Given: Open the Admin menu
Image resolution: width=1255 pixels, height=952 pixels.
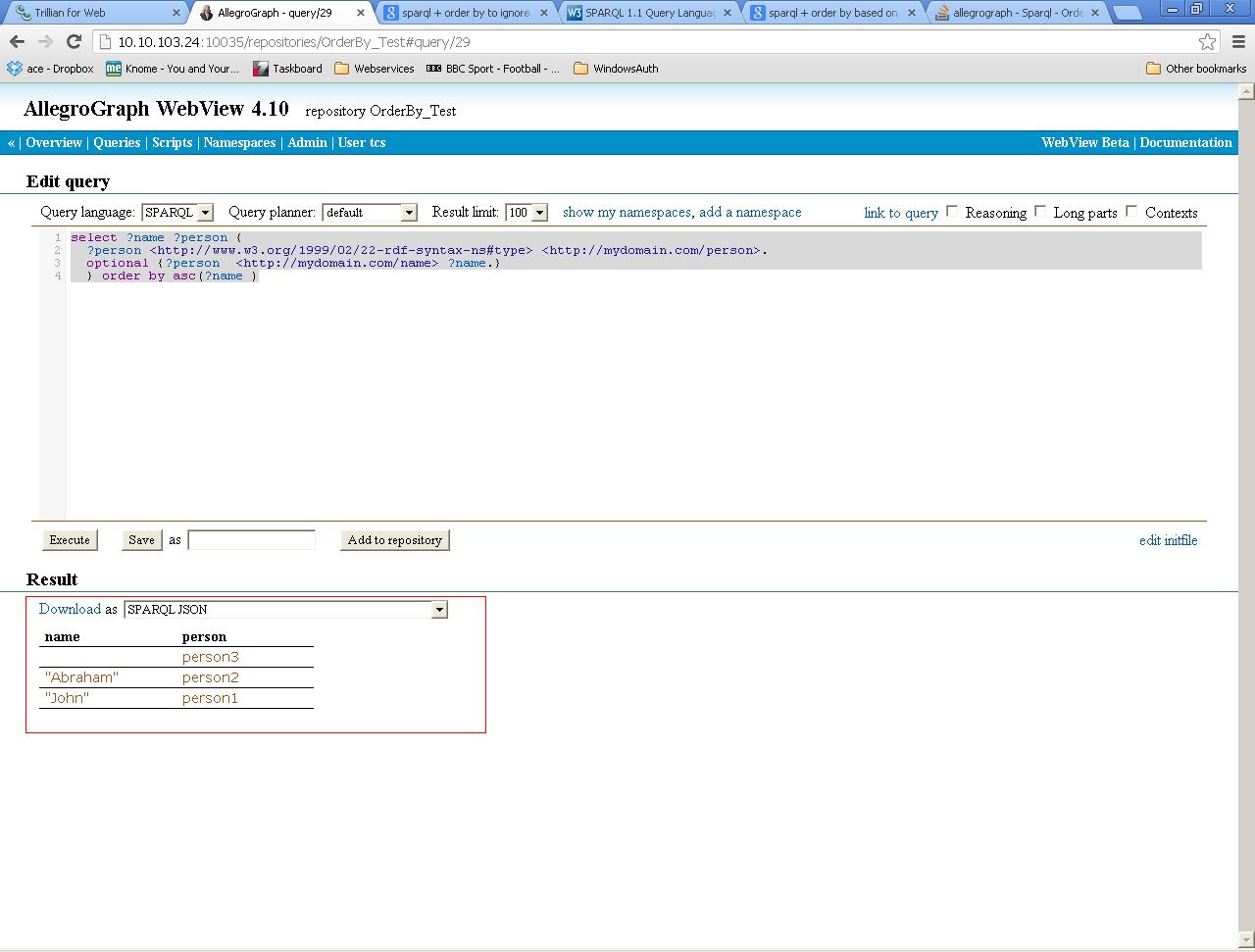Looking at the screenshot, I should [x=307, y=142].
